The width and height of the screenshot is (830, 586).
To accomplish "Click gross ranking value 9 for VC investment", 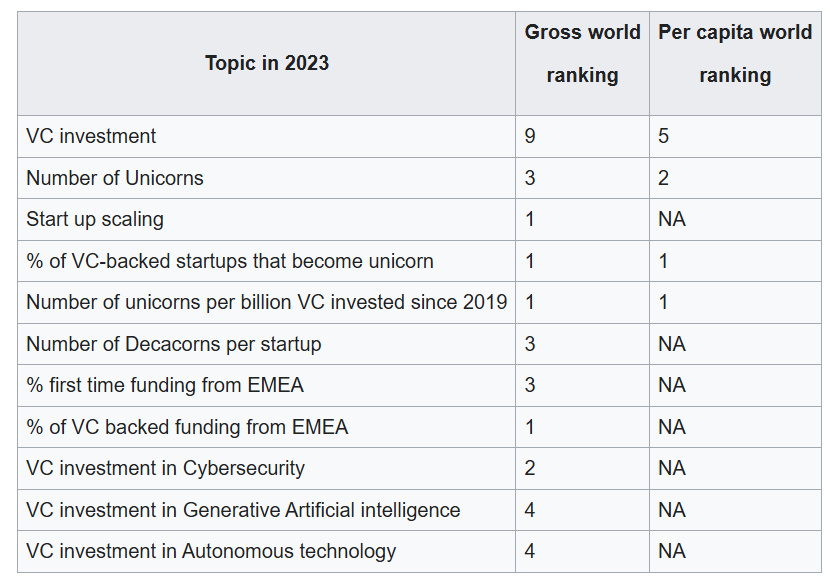I will pos(530,136).
